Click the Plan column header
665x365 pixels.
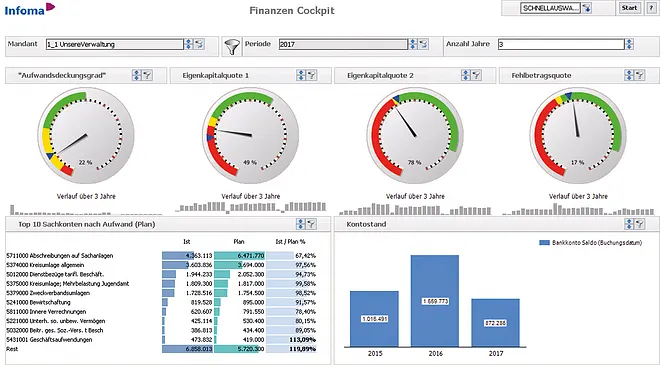239,242
